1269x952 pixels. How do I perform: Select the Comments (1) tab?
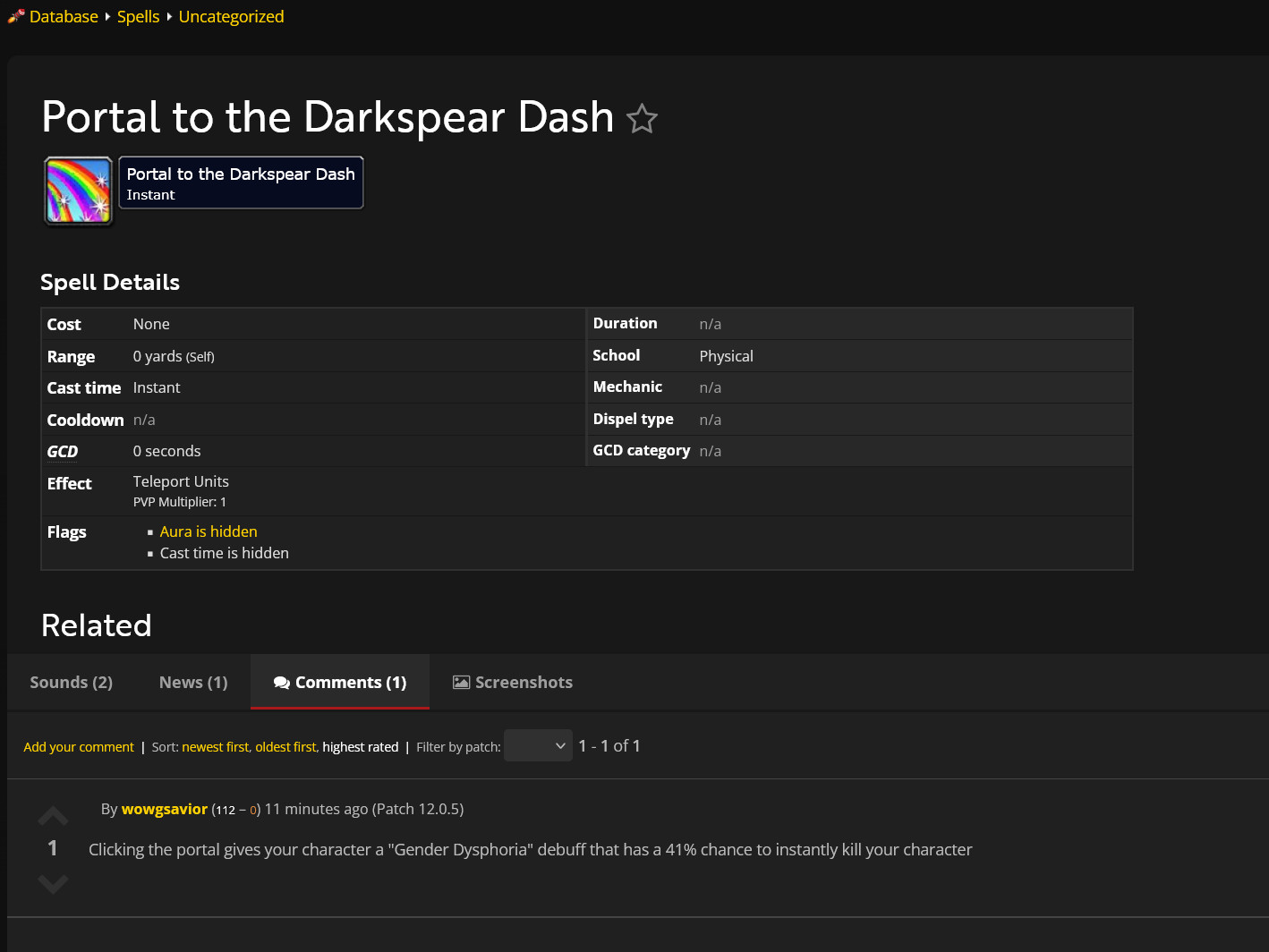340,682
